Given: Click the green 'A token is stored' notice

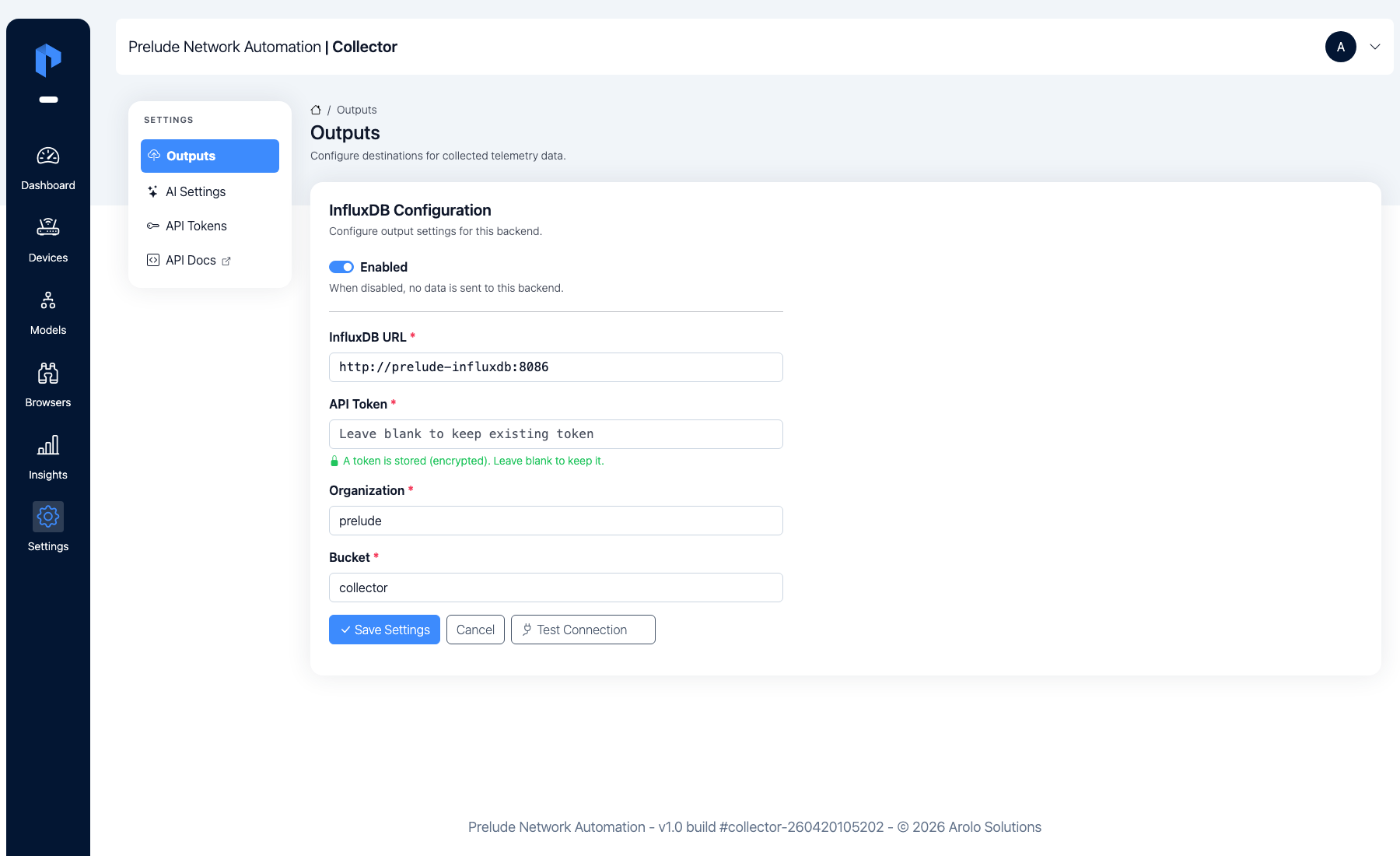Looking at the screenshot, I should pos(467,461).
